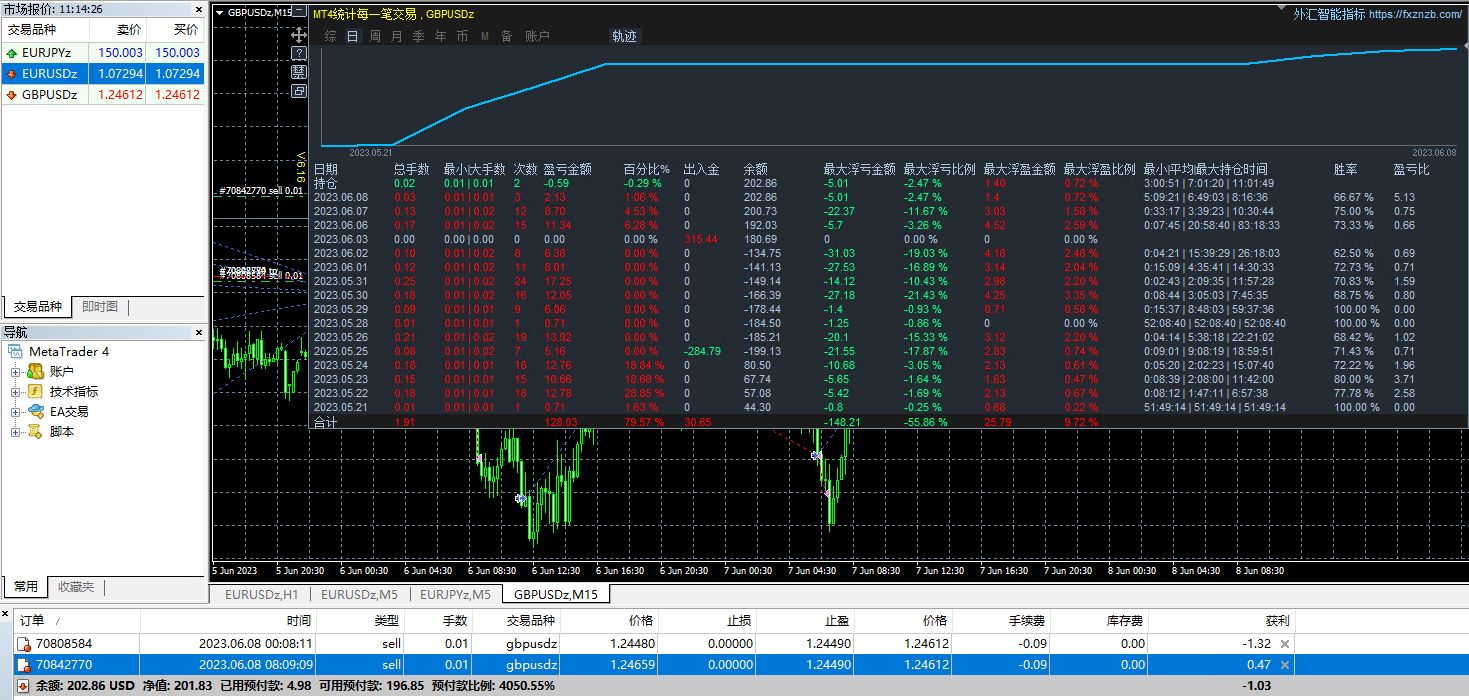Switch to the EURUSDz,H1 chart tab
Image resolution: width=1469 pixels, height=700 pixels.
(261, 595)
